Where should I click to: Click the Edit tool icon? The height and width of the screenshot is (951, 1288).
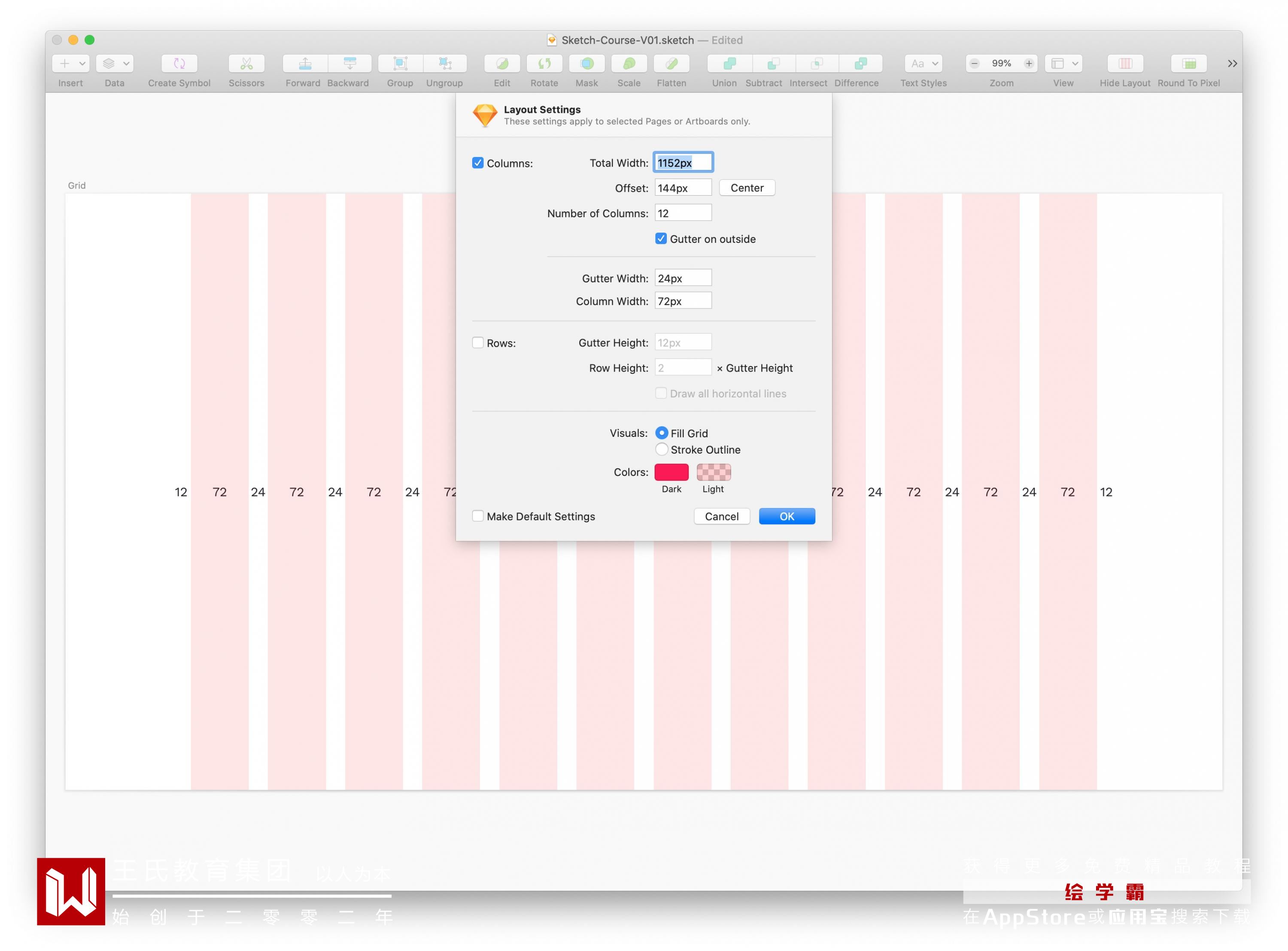tap(502, 64)
